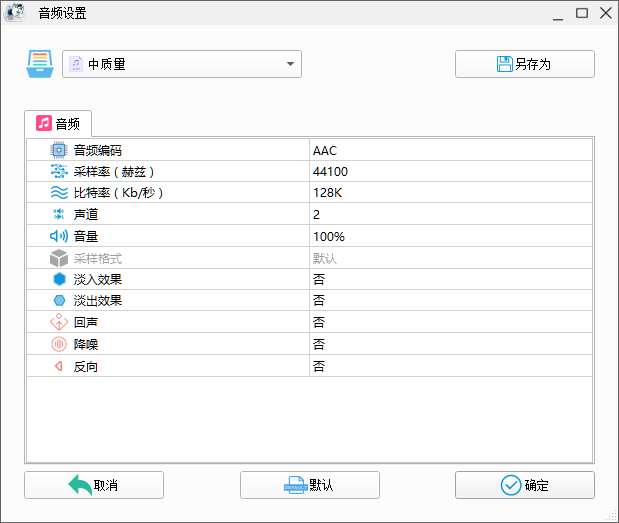Click the pink music note tab icon
Viewport: 619px width, 523px height.
pyautogui.click(x=44, y=123)
